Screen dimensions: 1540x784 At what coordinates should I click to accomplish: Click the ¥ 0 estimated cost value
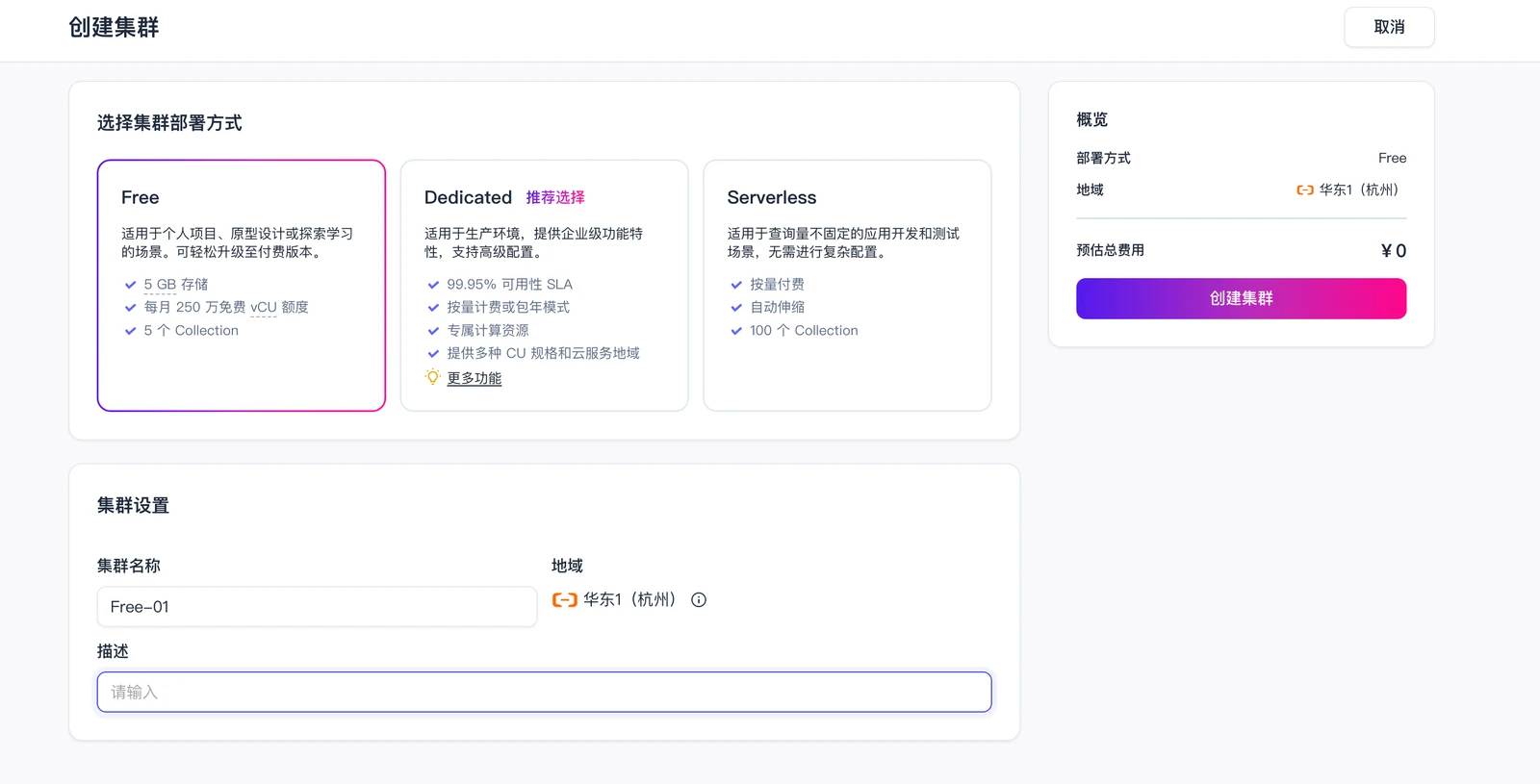click(1394, 251)
